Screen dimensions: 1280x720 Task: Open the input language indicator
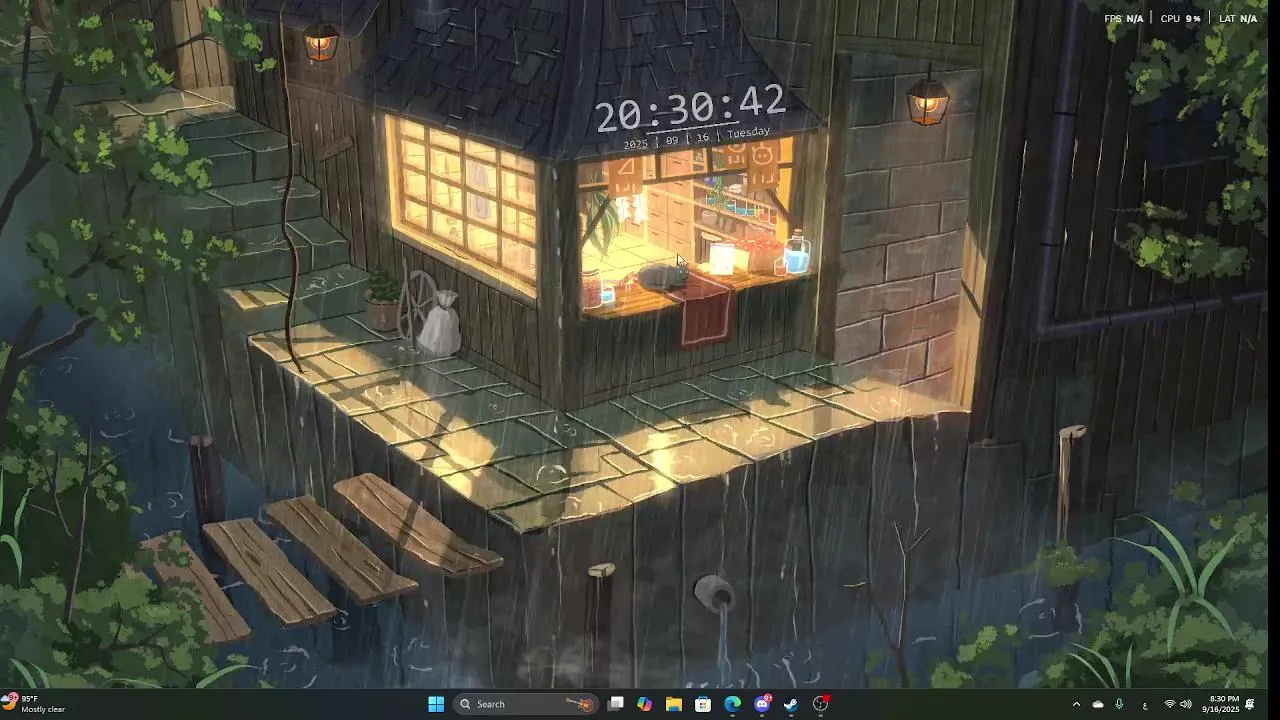tap(1145, 705)
